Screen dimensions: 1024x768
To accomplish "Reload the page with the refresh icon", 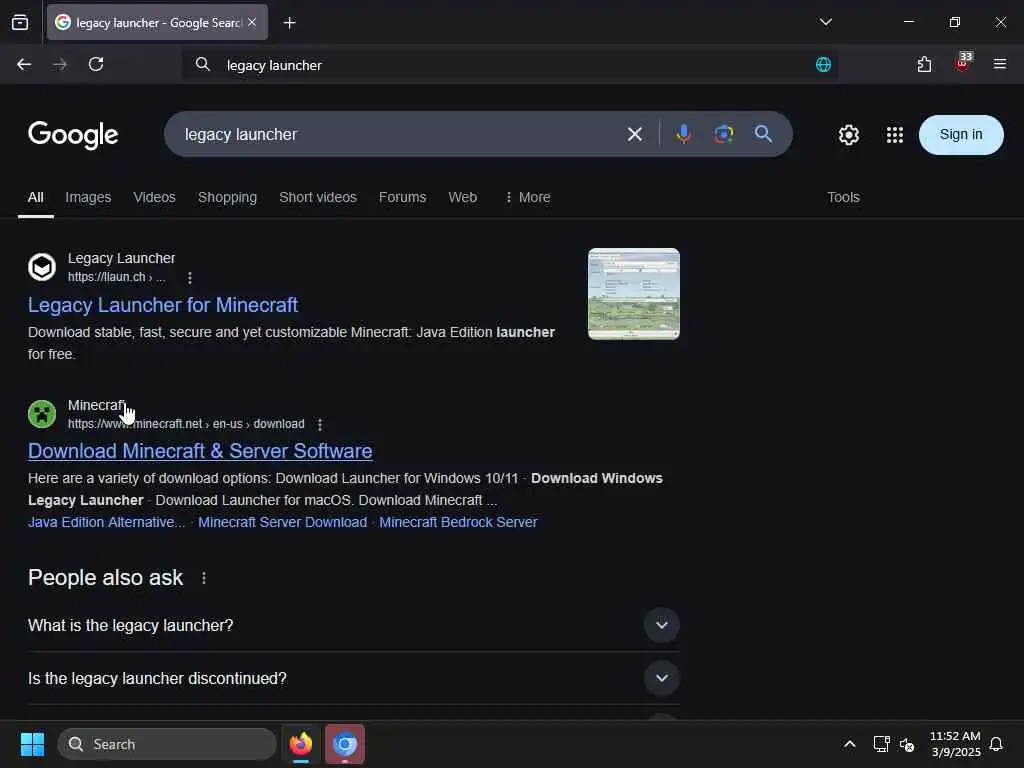I will [x=96, y=64].
